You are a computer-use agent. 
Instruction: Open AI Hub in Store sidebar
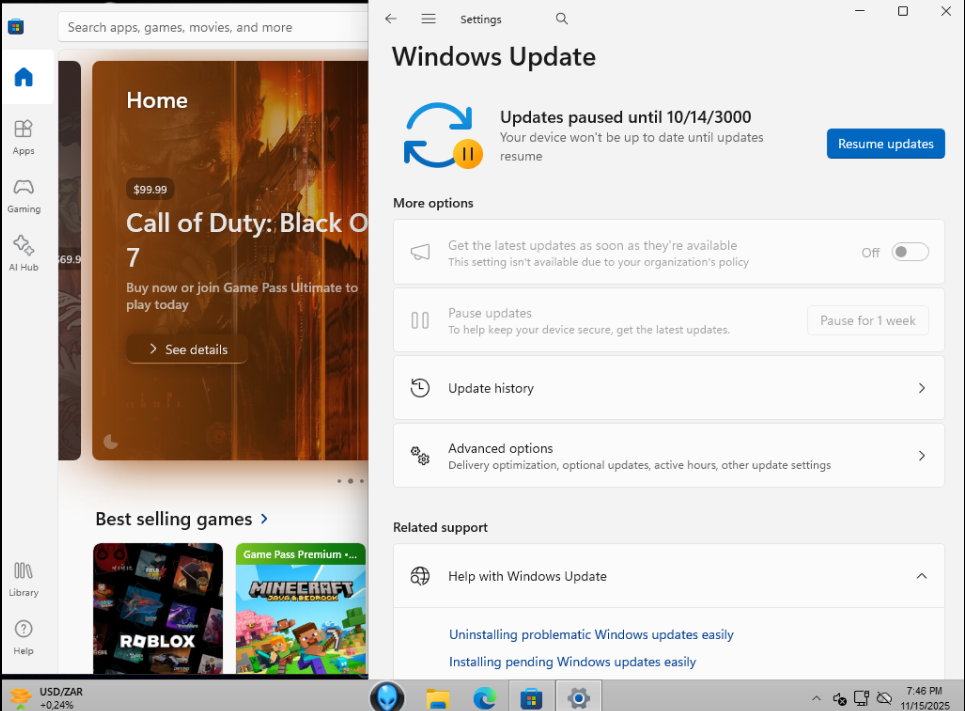(24, 252)
